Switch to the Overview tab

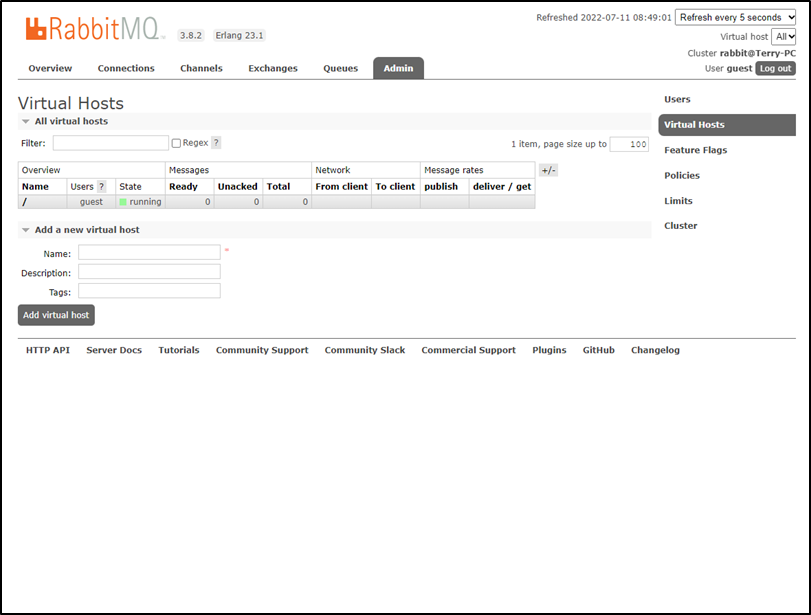pos(50,68)
